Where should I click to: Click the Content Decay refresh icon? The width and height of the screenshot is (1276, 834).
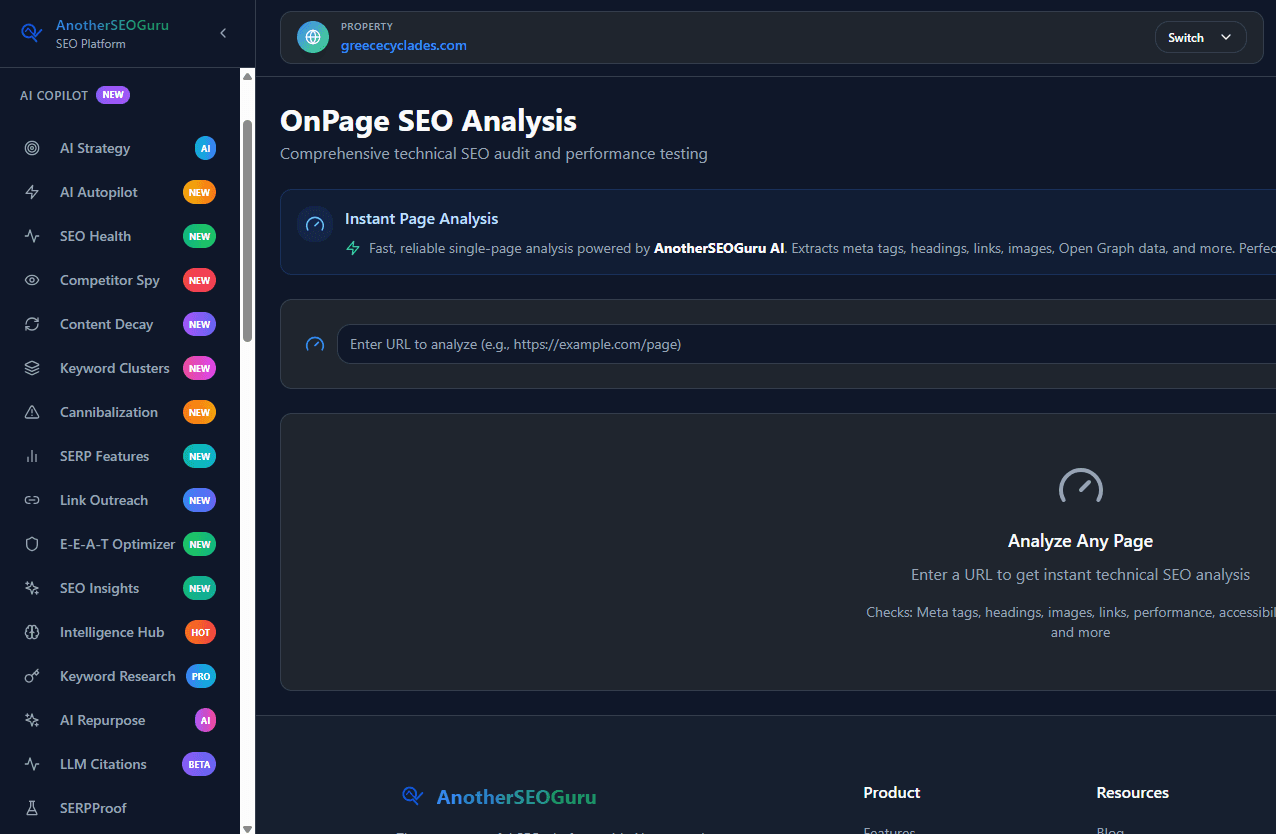[32, 324]
